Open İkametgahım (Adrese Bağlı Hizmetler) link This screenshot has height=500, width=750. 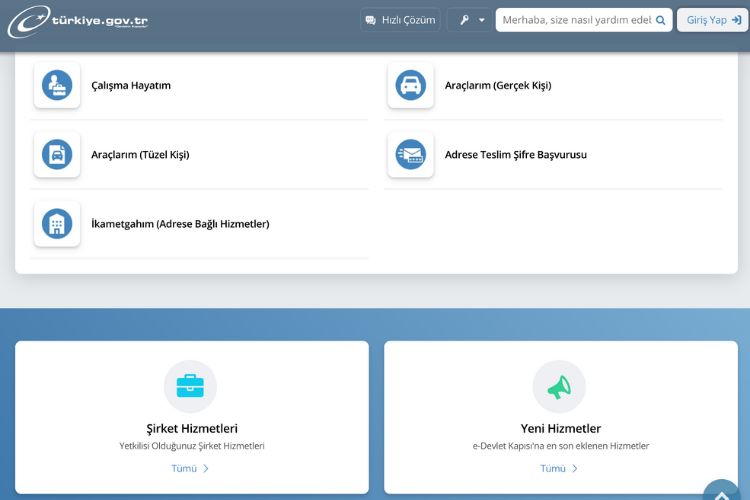180,224
